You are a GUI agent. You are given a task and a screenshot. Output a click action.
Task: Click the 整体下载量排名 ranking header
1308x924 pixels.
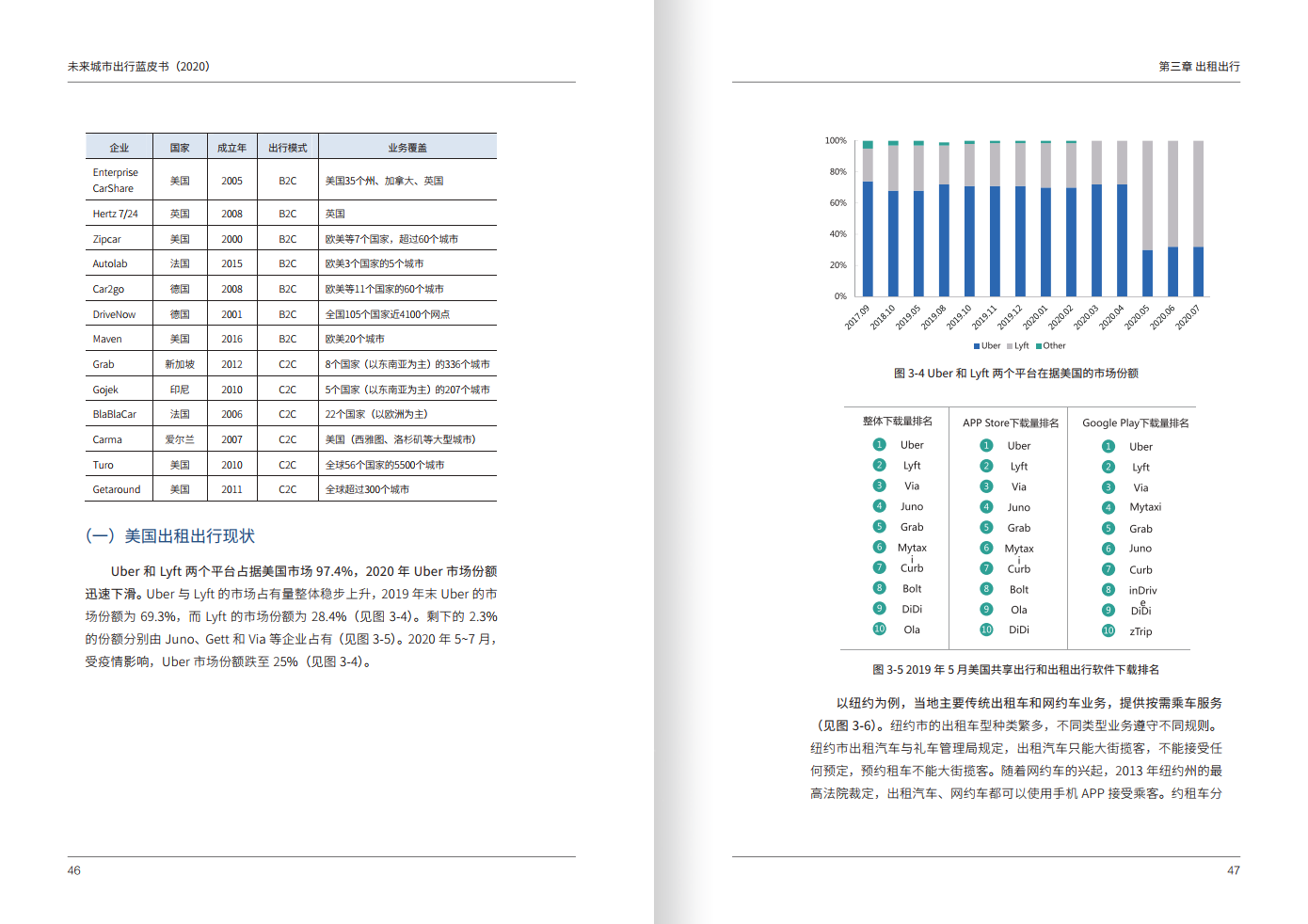[x=898, y=422]
